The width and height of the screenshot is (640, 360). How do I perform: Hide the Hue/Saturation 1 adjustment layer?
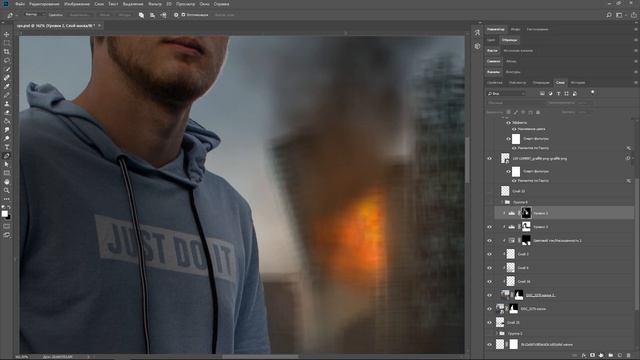coord(489,240)
